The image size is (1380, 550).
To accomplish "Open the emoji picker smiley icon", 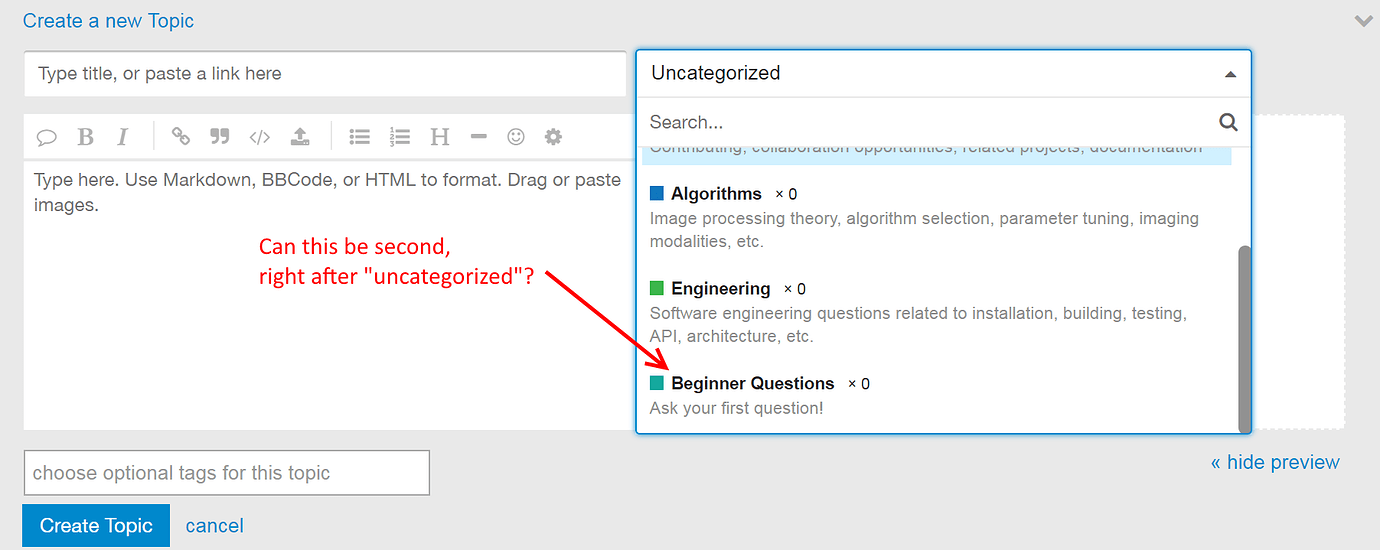I will pyautogui.click(x=516, y=137).
